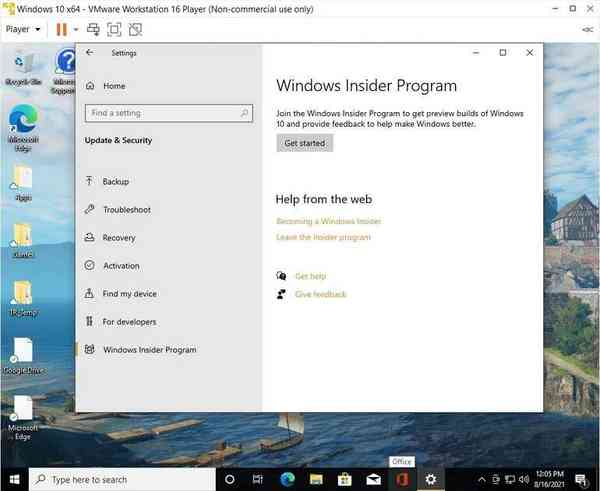Open Microsoft Store from the taskbar
600x491 pixels.
(x=345, y=479)
